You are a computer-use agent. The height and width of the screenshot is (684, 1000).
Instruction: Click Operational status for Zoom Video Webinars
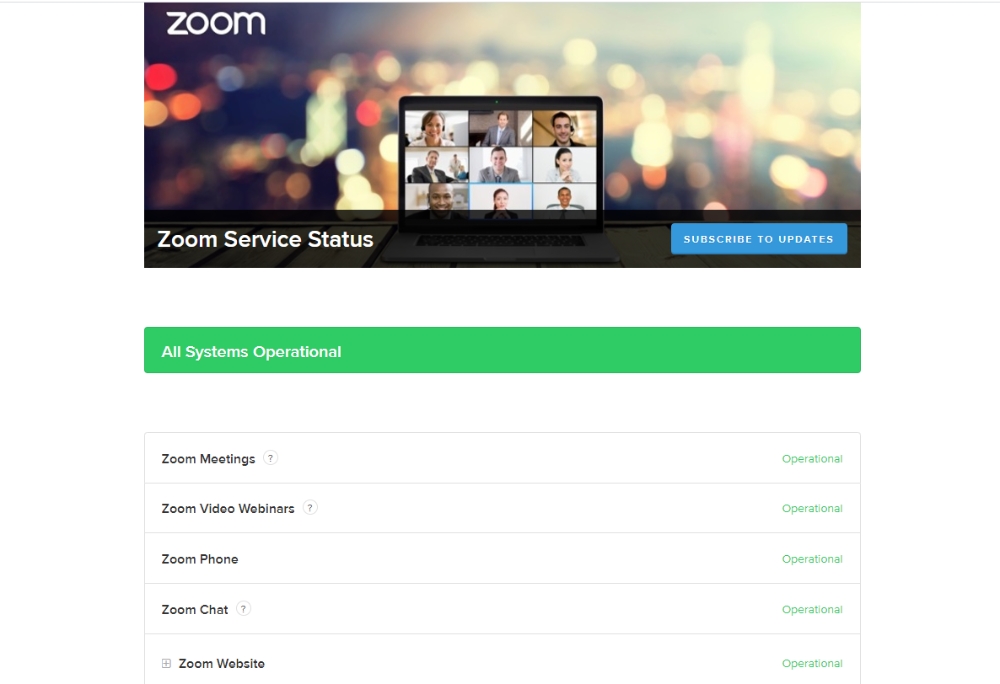812,509
